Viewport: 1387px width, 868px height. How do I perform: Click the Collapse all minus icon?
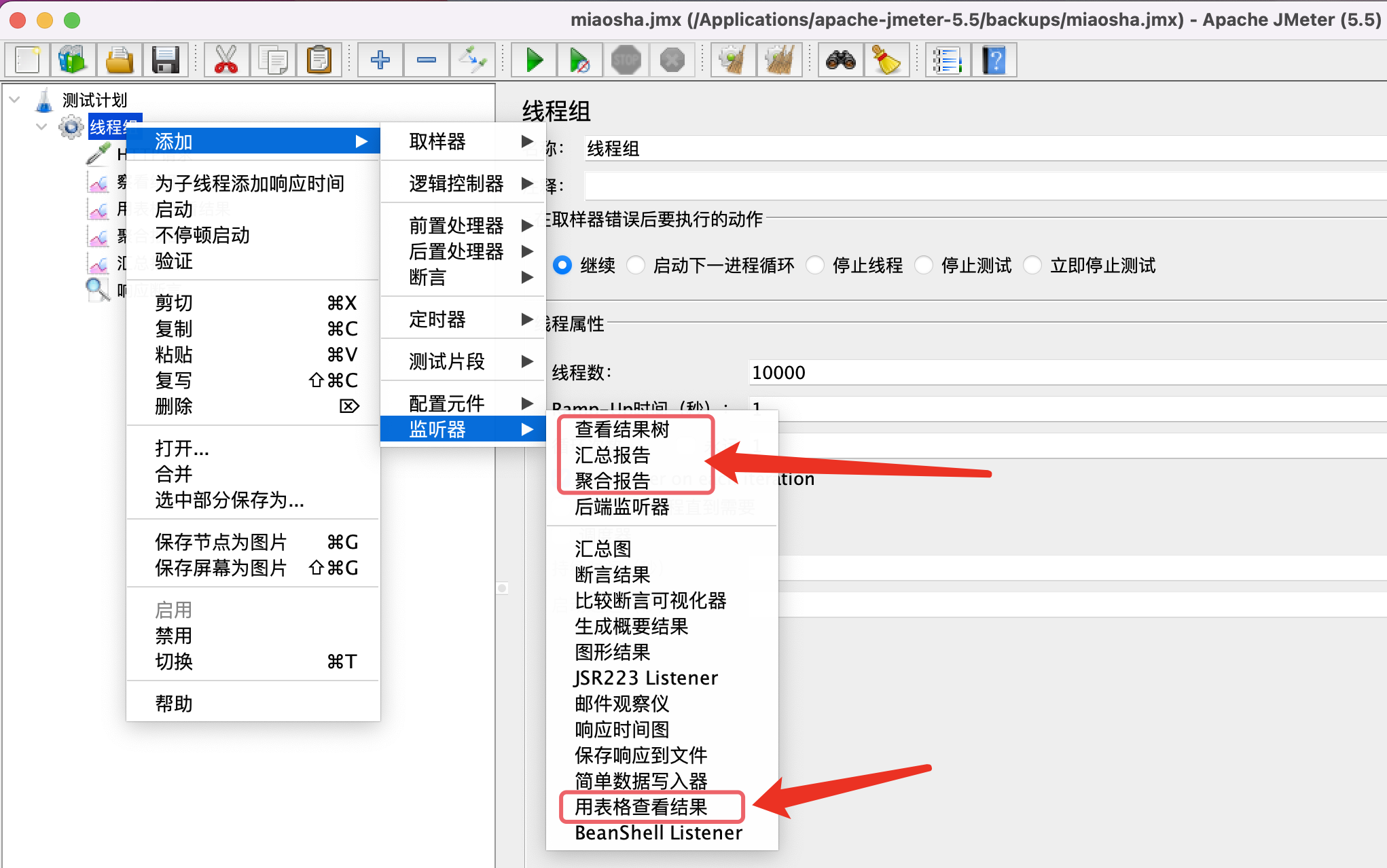(x=426, y=60)
